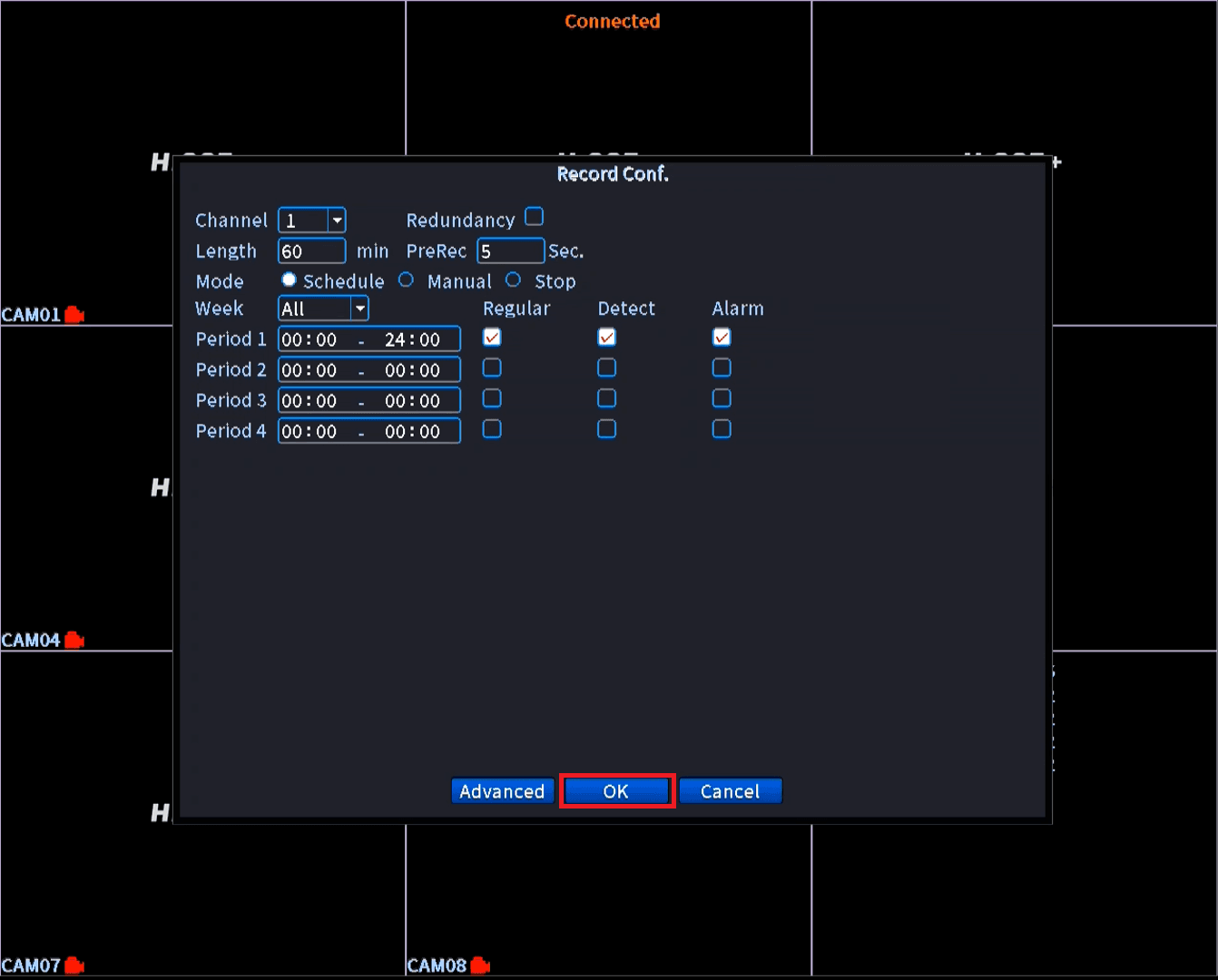Uncheck Alarm recording for Period 1
This screenshot has width=1218, height=980.
(722, 338)
